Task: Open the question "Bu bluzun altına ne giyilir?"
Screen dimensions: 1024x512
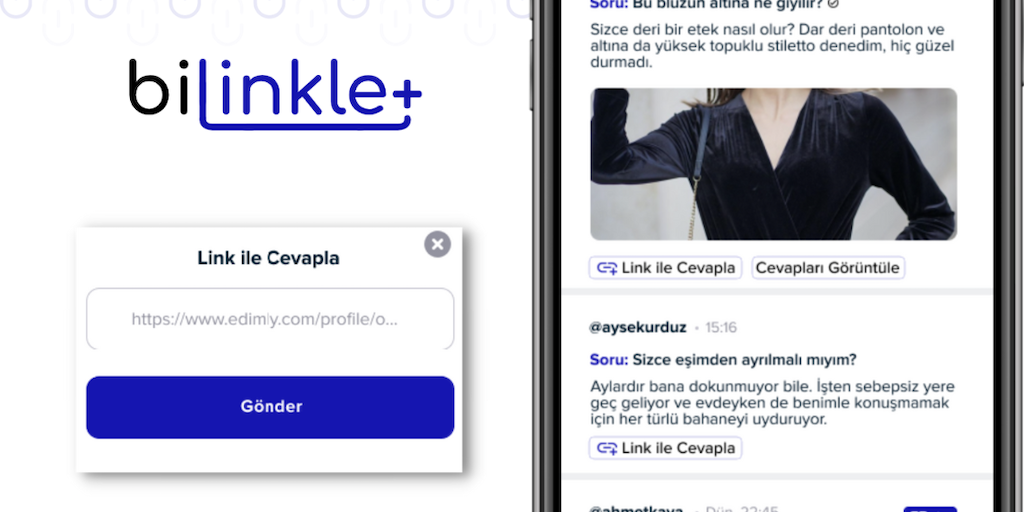Action: tap(728, 3)
